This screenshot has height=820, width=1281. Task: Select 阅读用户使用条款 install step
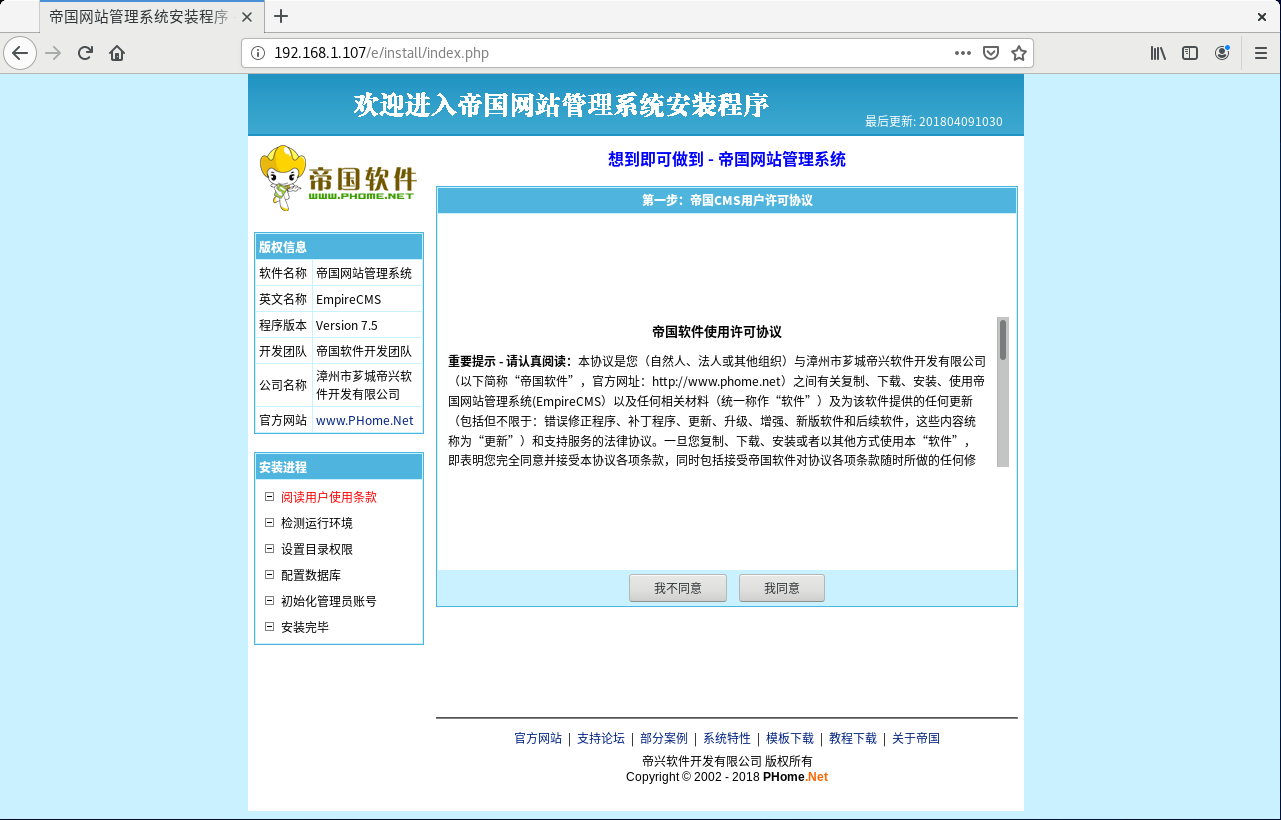point(329,497)
